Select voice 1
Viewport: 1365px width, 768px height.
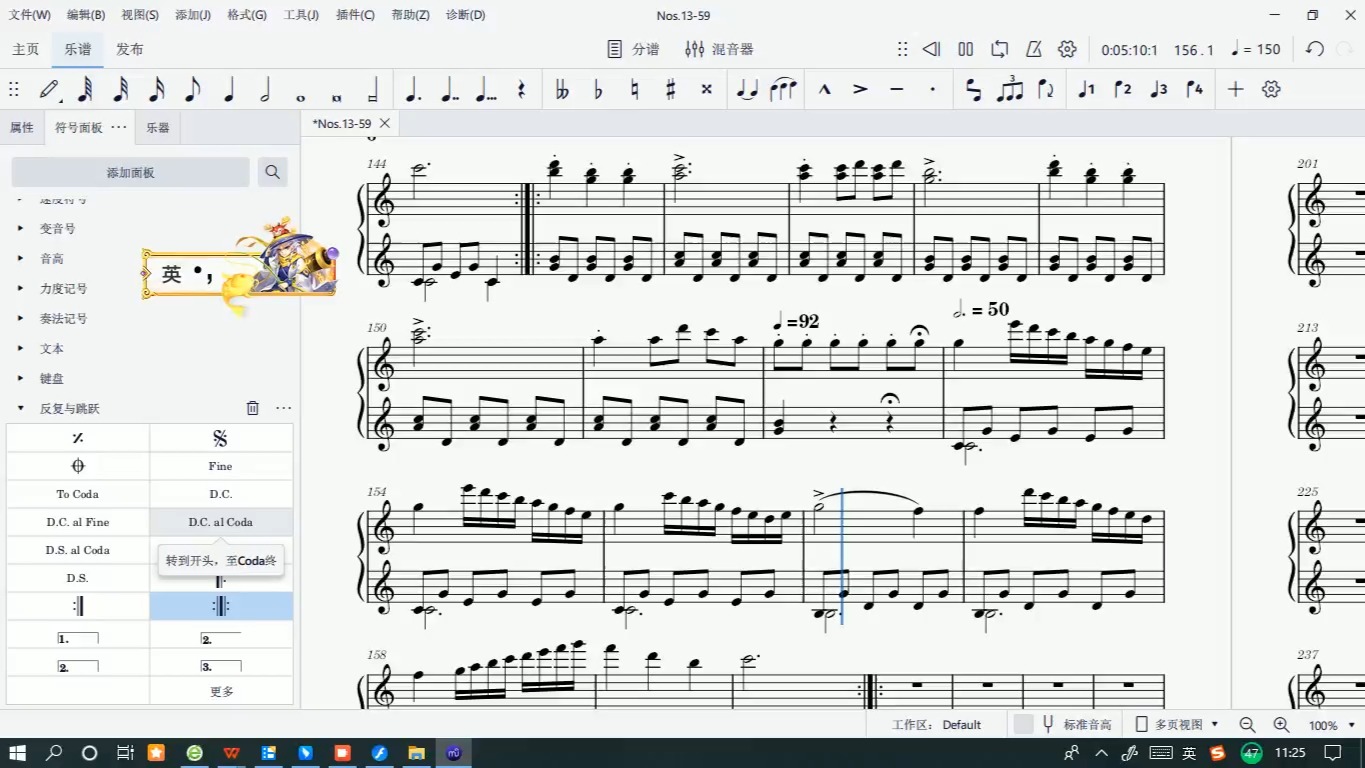tap(1086, 89)
